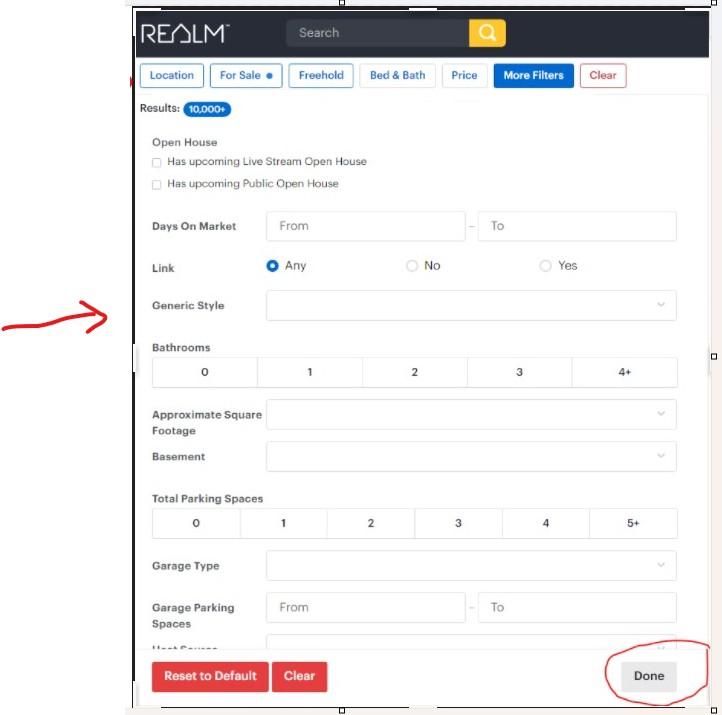Screen dimensions: 722x715
Task: Select the Link 'Yes' radio option
Action: (545, 266)
